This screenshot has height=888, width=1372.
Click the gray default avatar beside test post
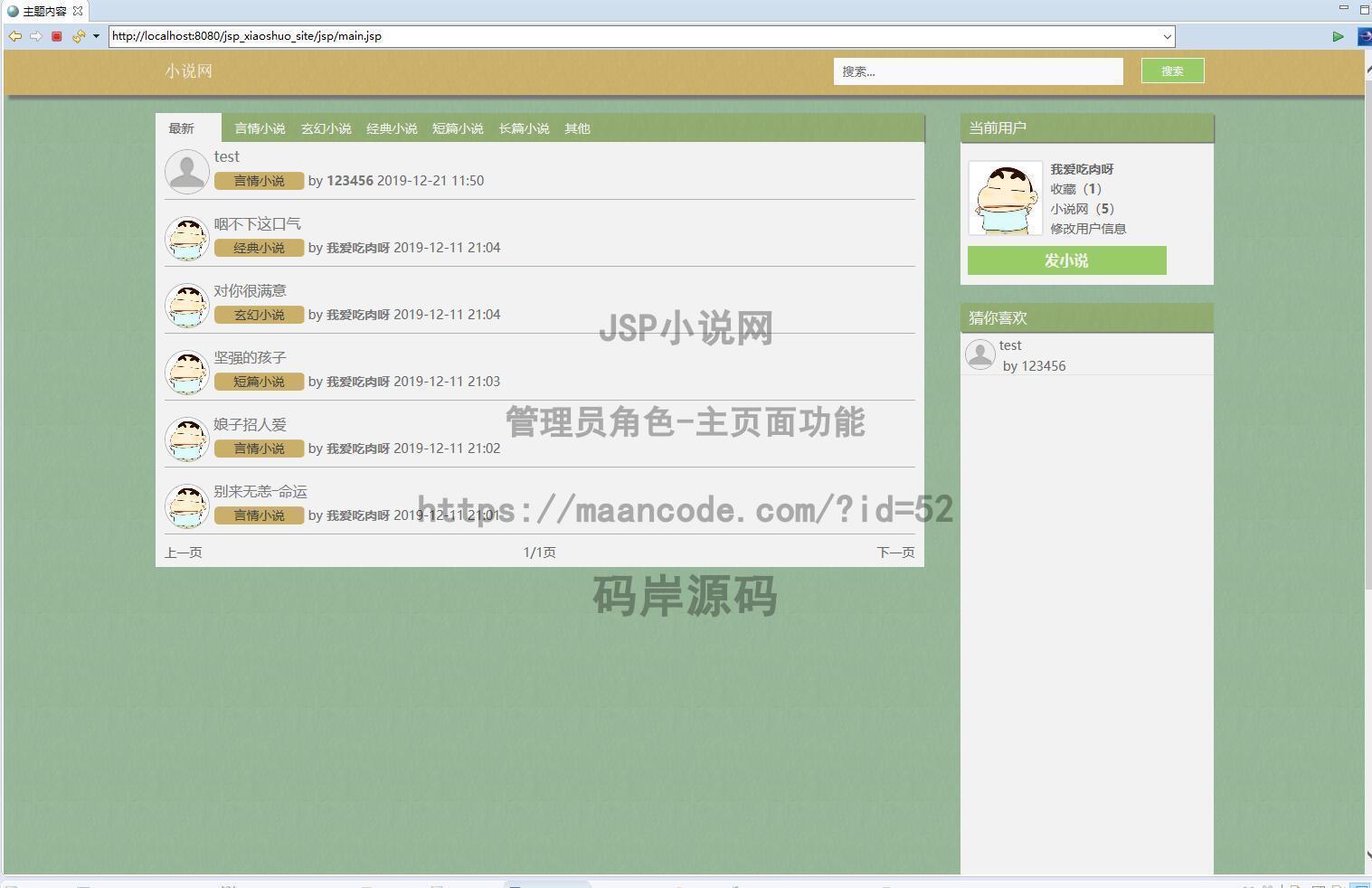pos(187,171)
